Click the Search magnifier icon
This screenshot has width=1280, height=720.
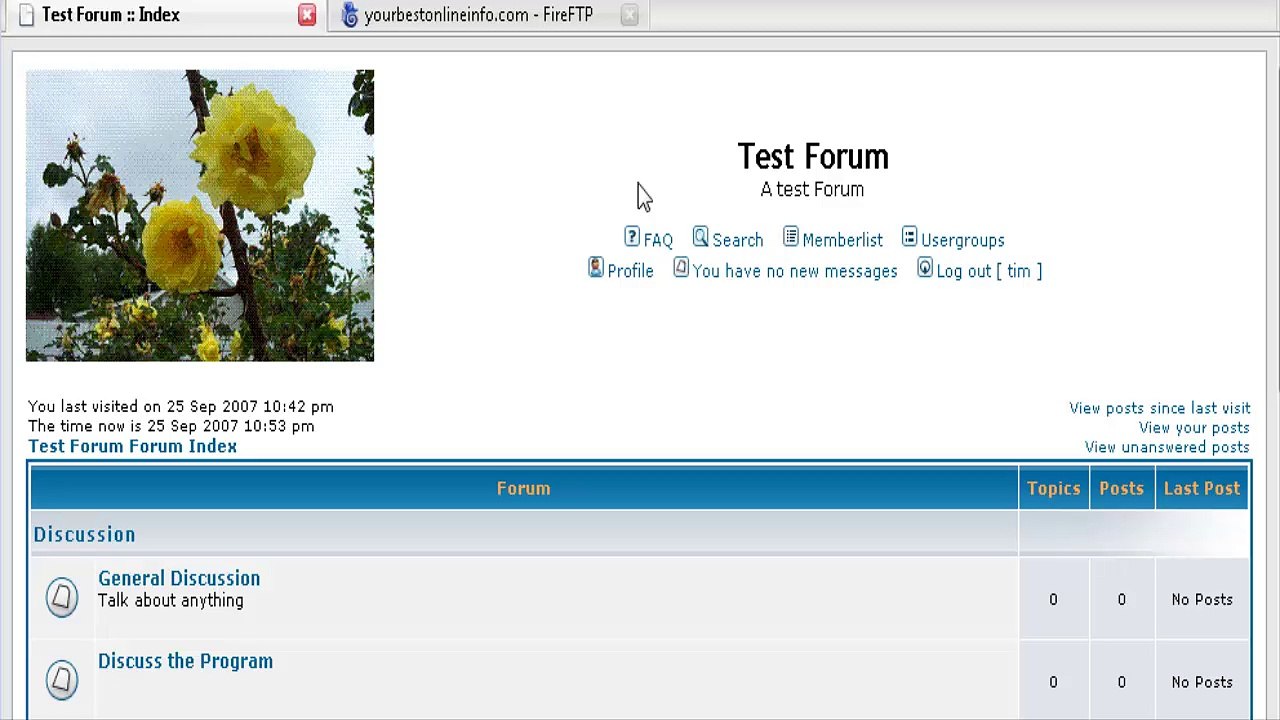[x=700, y=237]
